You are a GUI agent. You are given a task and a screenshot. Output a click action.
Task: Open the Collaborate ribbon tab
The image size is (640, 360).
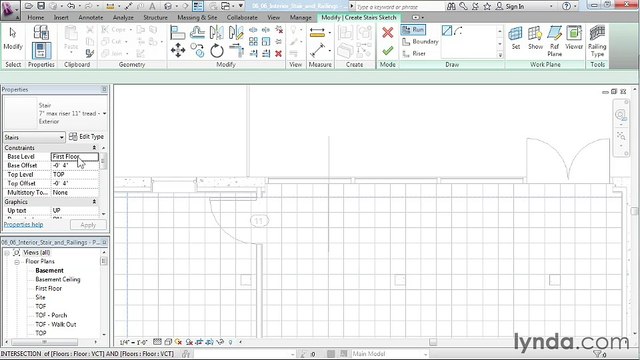click(242, 18)
